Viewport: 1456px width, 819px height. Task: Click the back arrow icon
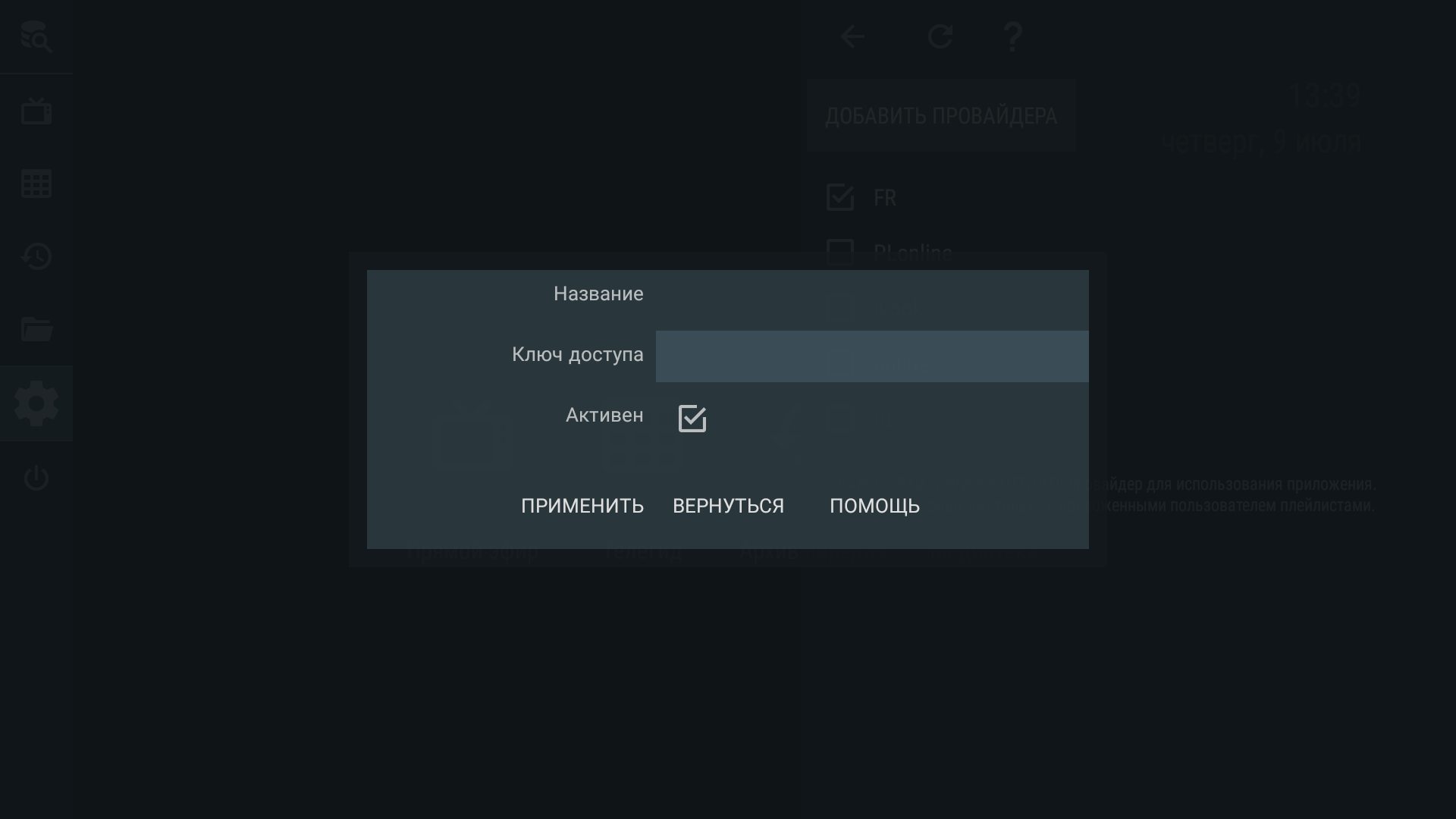pyautogui.click(x=852, y=36)
